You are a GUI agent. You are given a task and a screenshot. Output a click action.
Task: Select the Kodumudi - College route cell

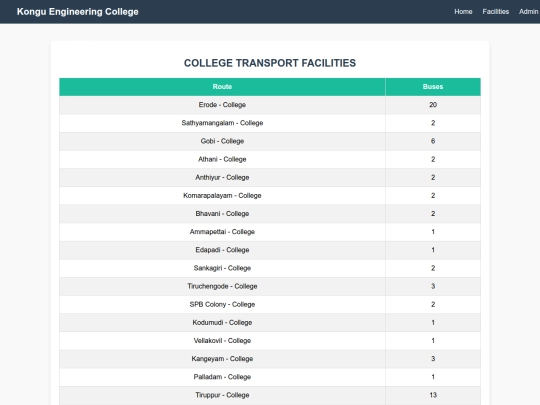222,323
